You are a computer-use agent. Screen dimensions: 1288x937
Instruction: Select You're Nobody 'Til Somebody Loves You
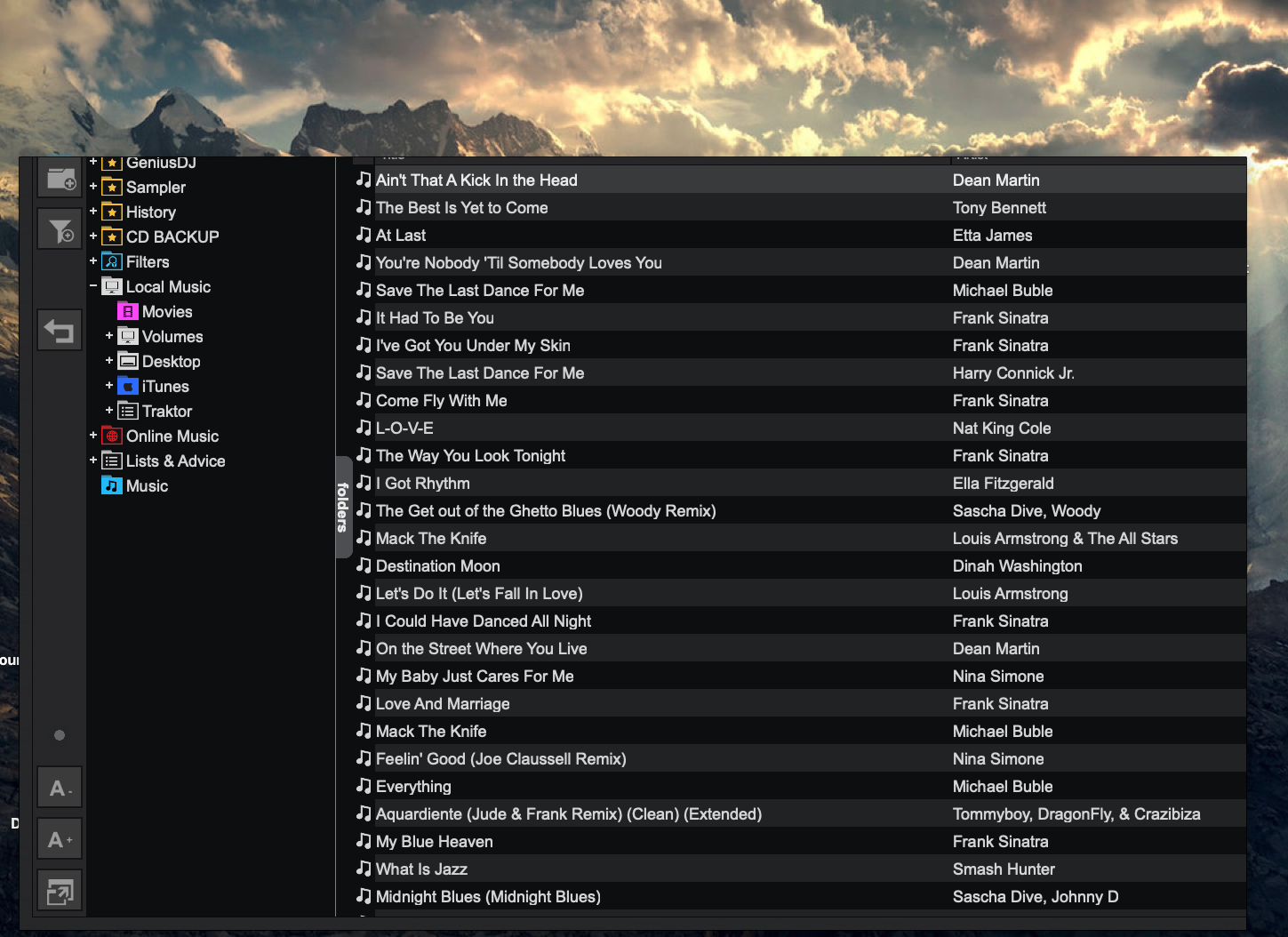pyautogui.click(x=519, y=262)
